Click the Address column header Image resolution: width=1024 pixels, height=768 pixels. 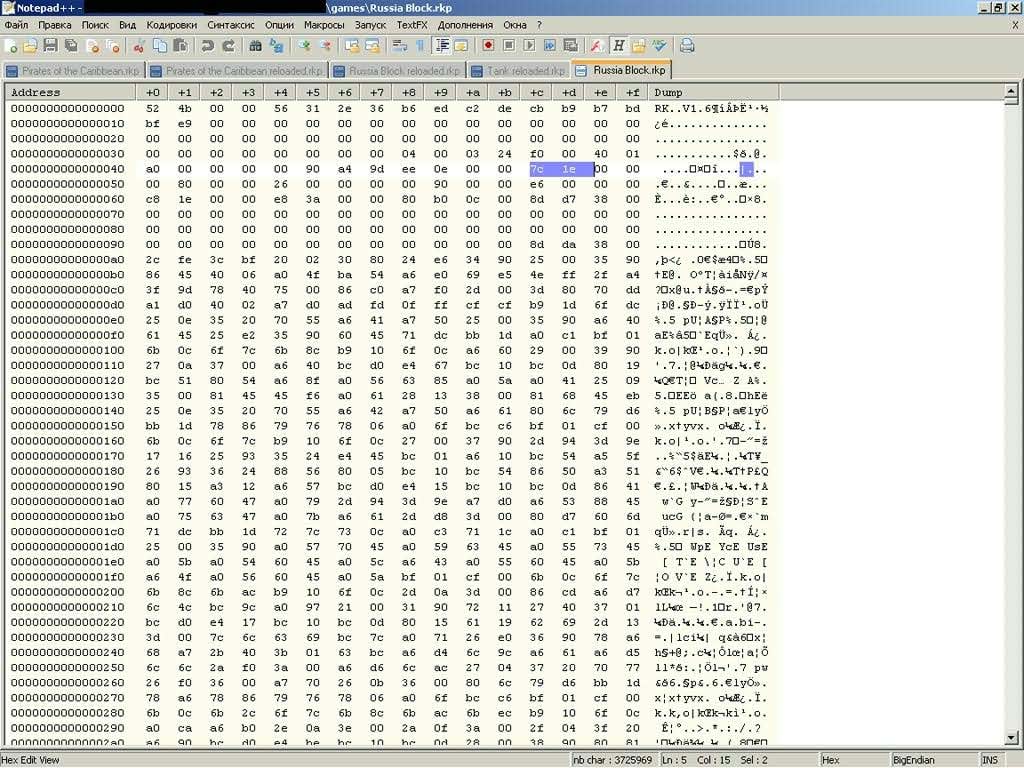pyautogui.click(x=71, y=92)
